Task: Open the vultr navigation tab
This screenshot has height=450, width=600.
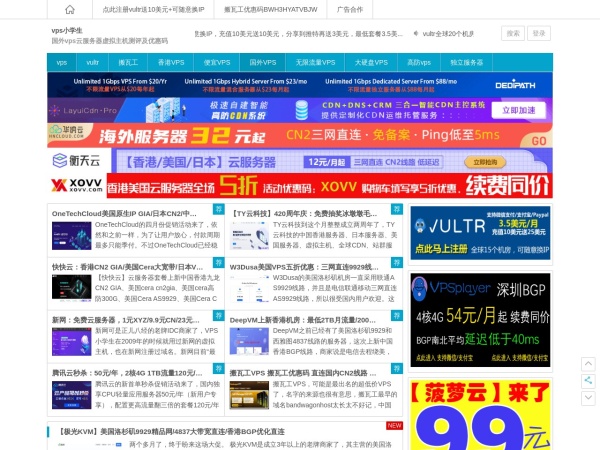Action: (x=92, y=62)
